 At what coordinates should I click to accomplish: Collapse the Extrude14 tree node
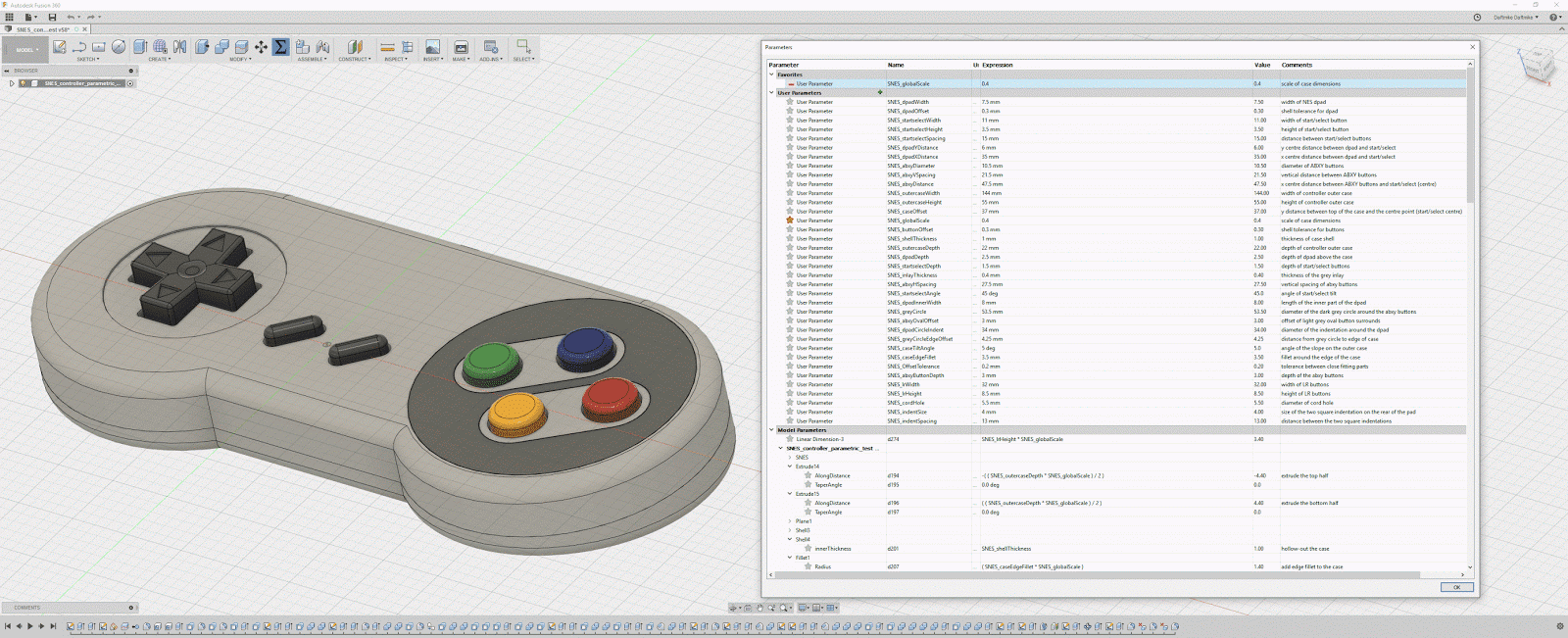(790, 466)
